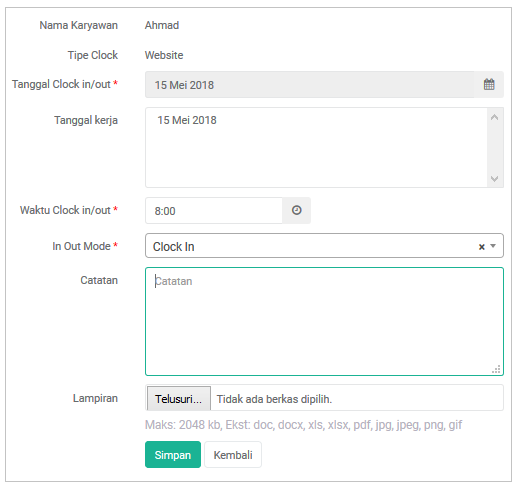
Task: Open the calendar date picker icon
Action: pyautogui.click(x=489, y=84)
